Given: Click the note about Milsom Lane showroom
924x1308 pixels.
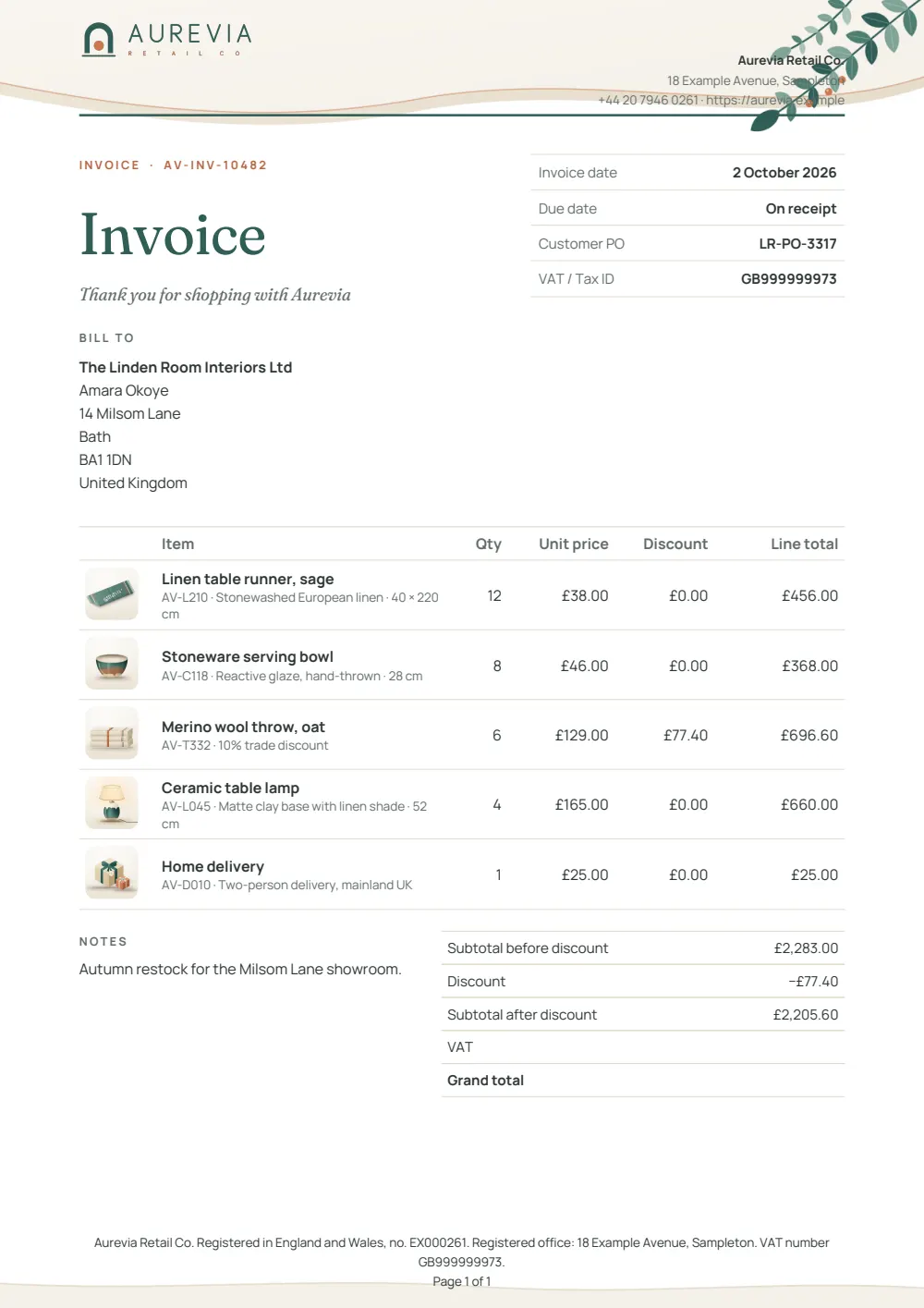Looking at the screenshot, I should point(240,970).
